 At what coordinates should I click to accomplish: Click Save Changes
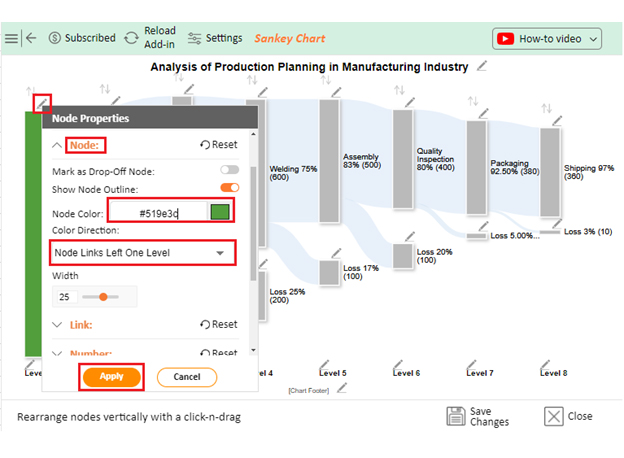[x=478, y=416]
